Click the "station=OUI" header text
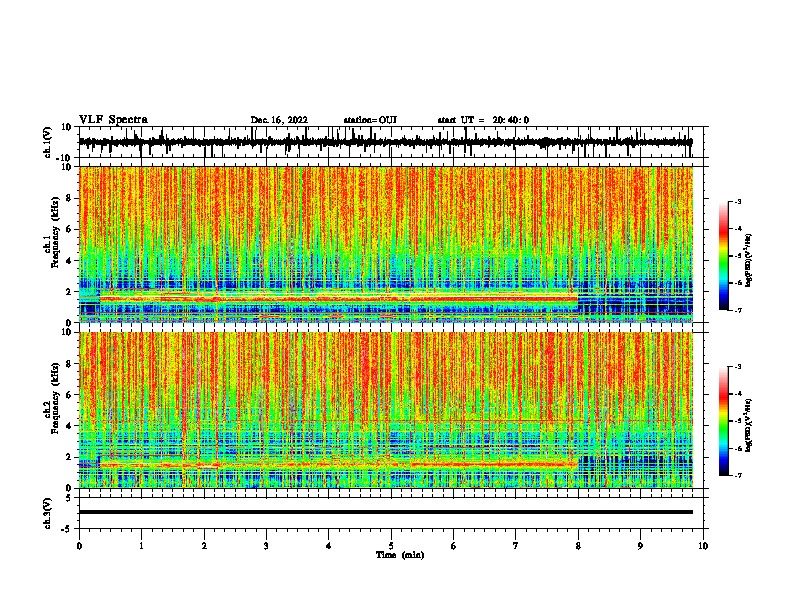Screen dimensions: 792x612 [370, 120]
